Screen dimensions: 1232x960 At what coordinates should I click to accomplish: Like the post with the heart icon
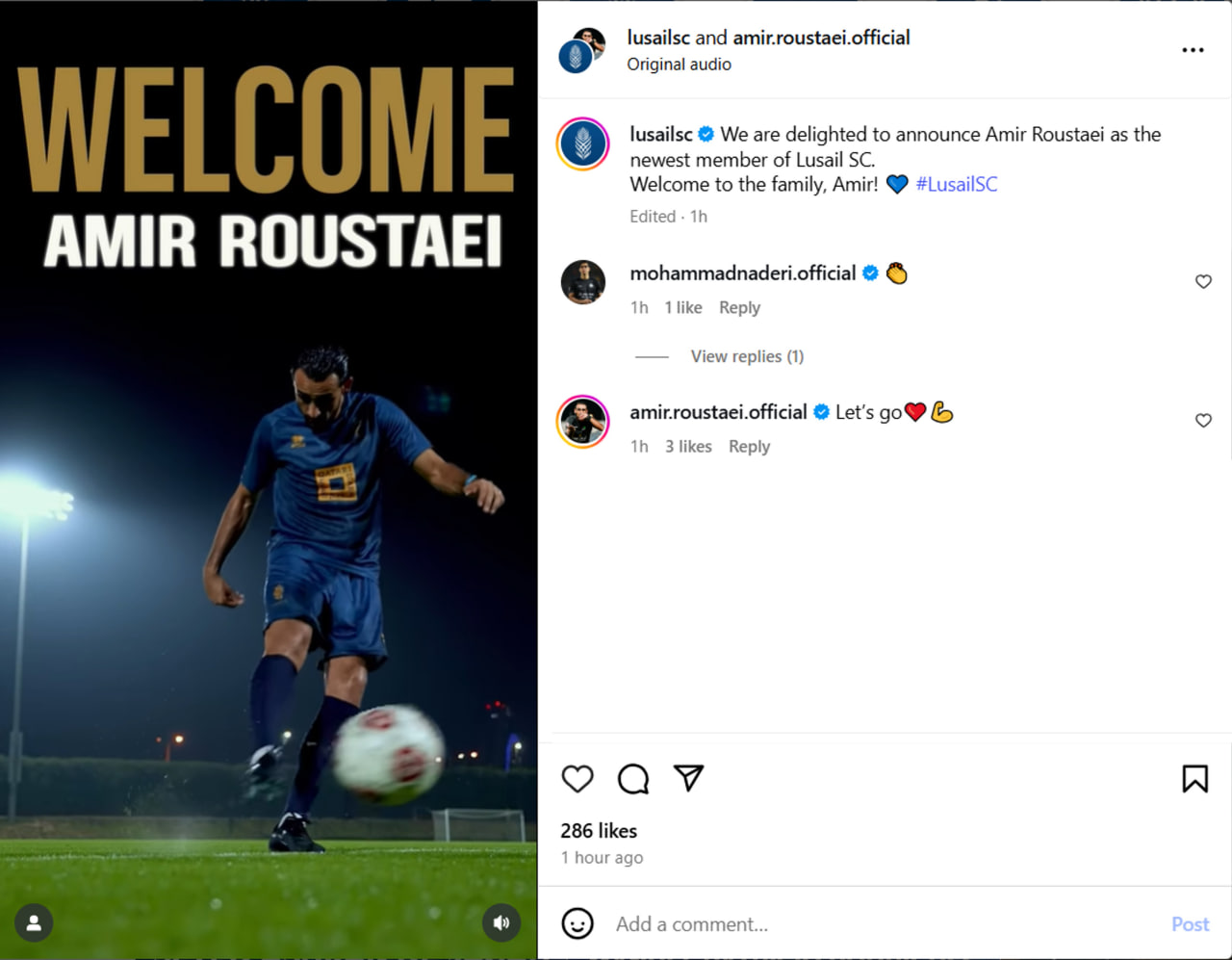click(577, 778)
